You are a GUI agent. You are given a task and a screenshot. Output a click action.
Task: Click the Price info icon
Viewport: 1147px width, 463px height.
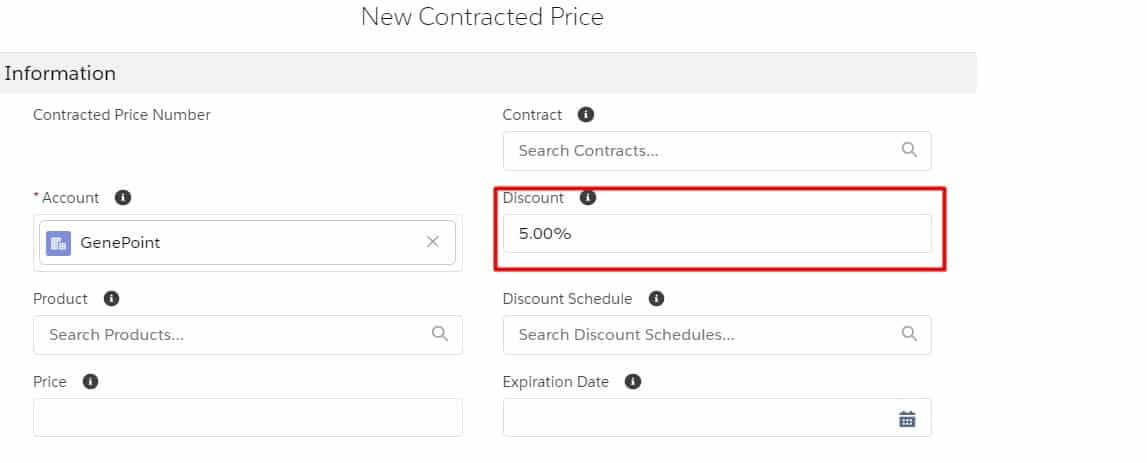tap(91, 382)
